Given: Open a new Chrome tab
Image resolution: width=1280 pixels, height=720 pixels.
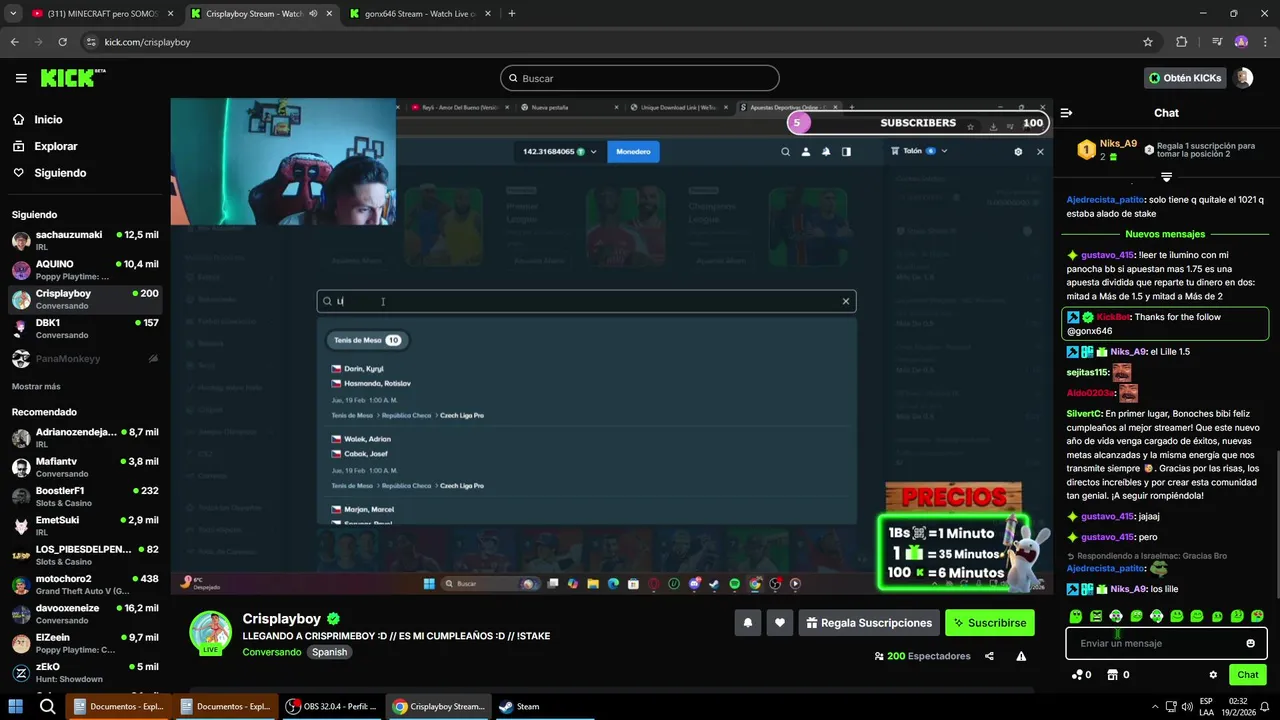Looking at the screenshot, I should pyautogui.click(x=512, y=14).
